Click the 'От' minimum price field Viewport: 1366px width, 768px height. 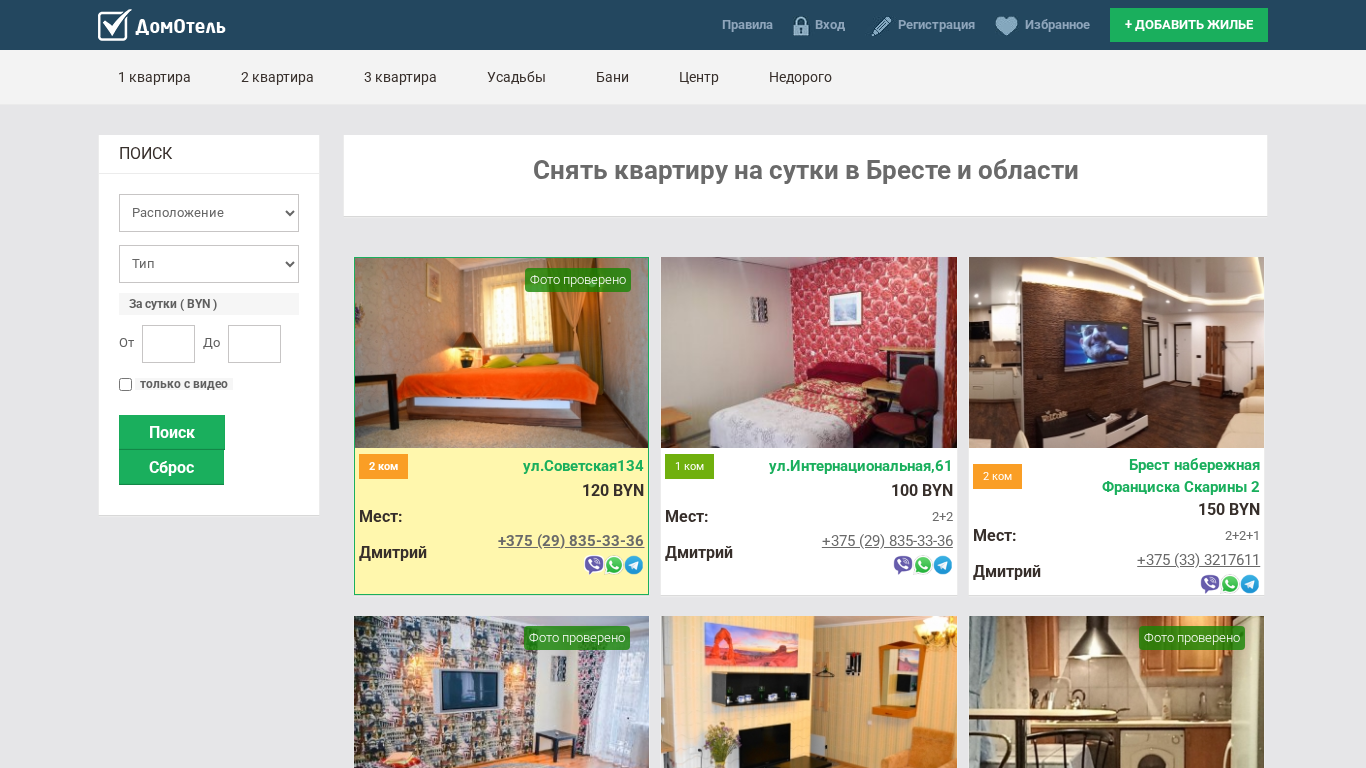click(168, 344)
